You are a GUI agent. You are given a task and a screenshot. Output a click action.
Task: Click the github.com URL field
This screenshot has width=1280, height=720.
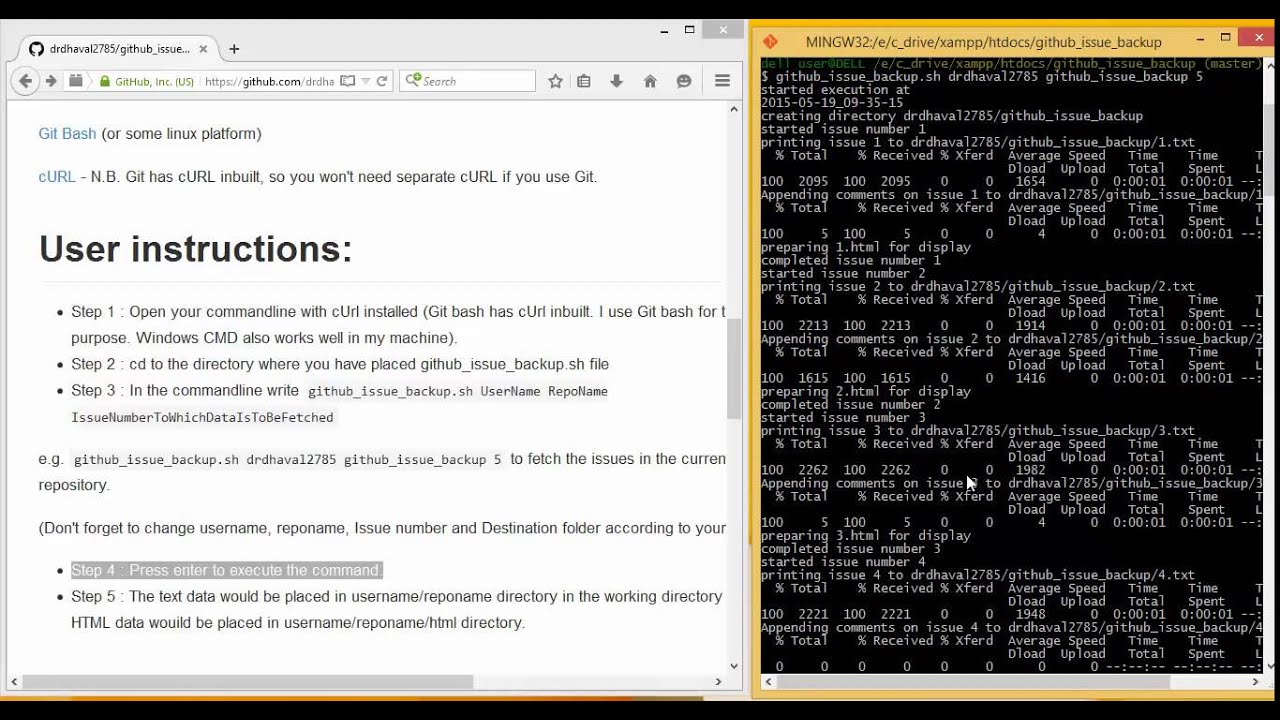coord(269,81)
